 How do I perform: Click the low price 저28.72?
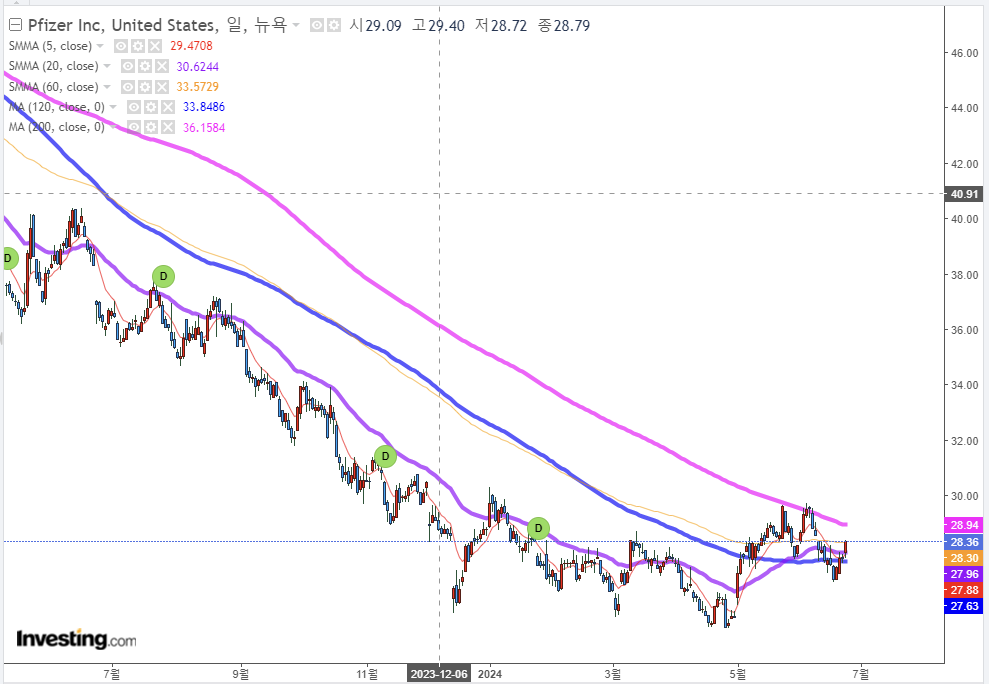(x=501, y=25)
